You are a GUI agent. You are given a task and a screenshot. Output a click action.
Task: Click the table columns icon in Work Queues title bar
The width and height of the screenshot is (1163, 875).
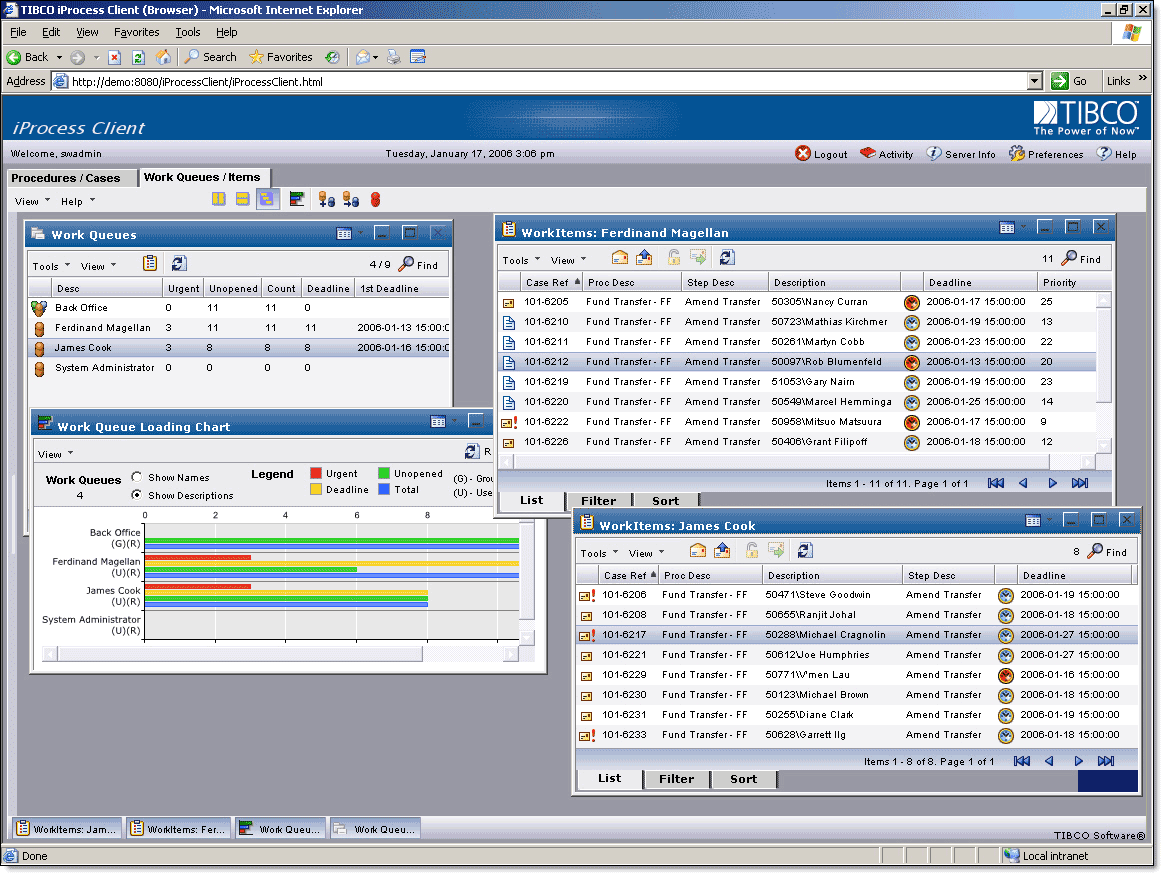point(344,234)
